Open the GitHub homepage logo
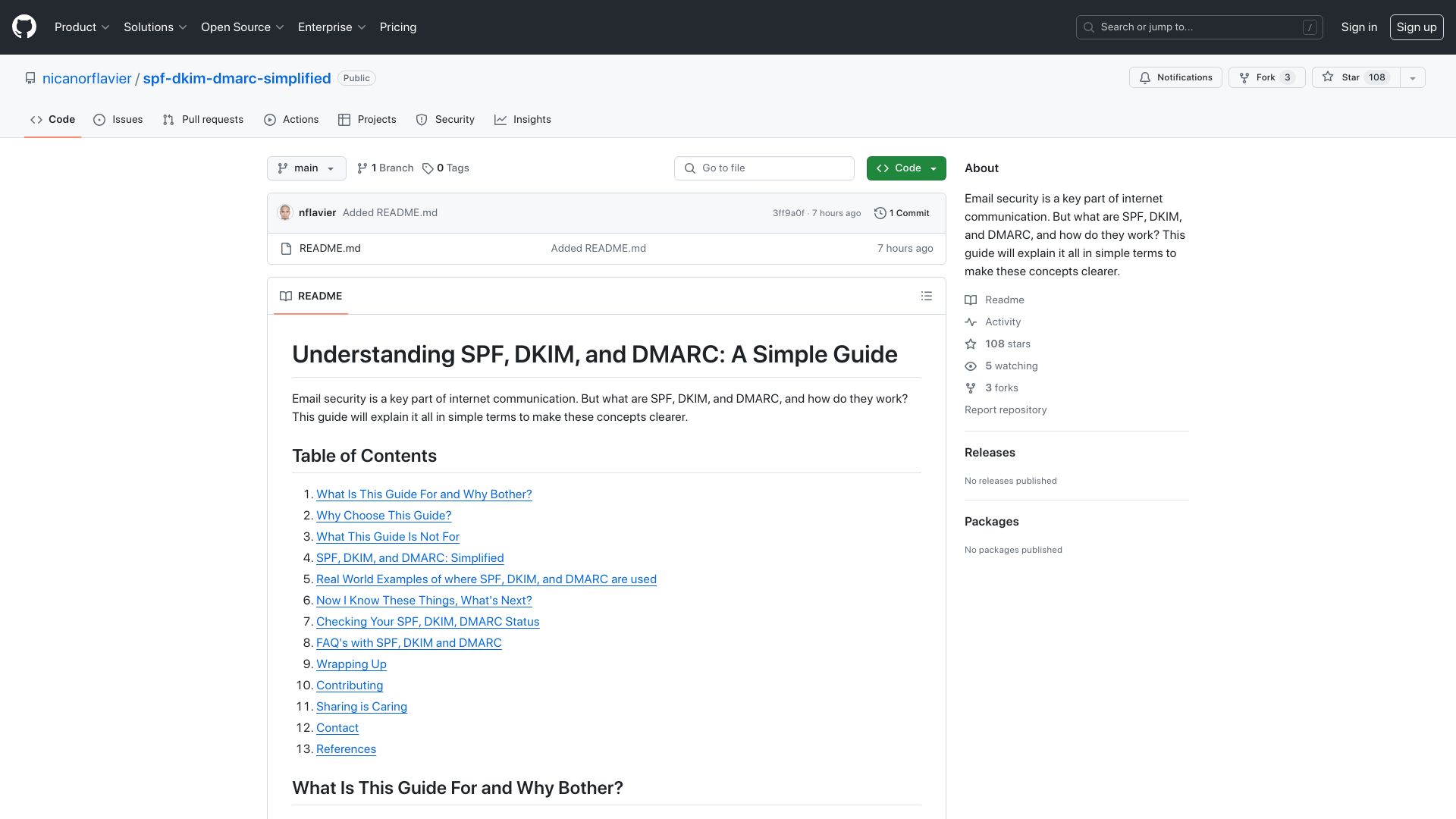The height and width of the screenshot is (819, 1456). (24, 27)
